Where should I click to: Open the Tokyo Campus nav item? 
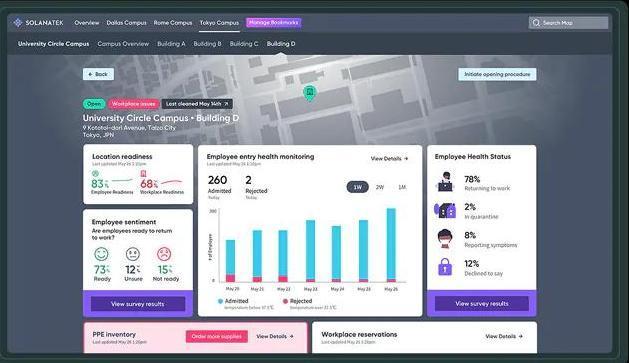click(x=219, y=23)
